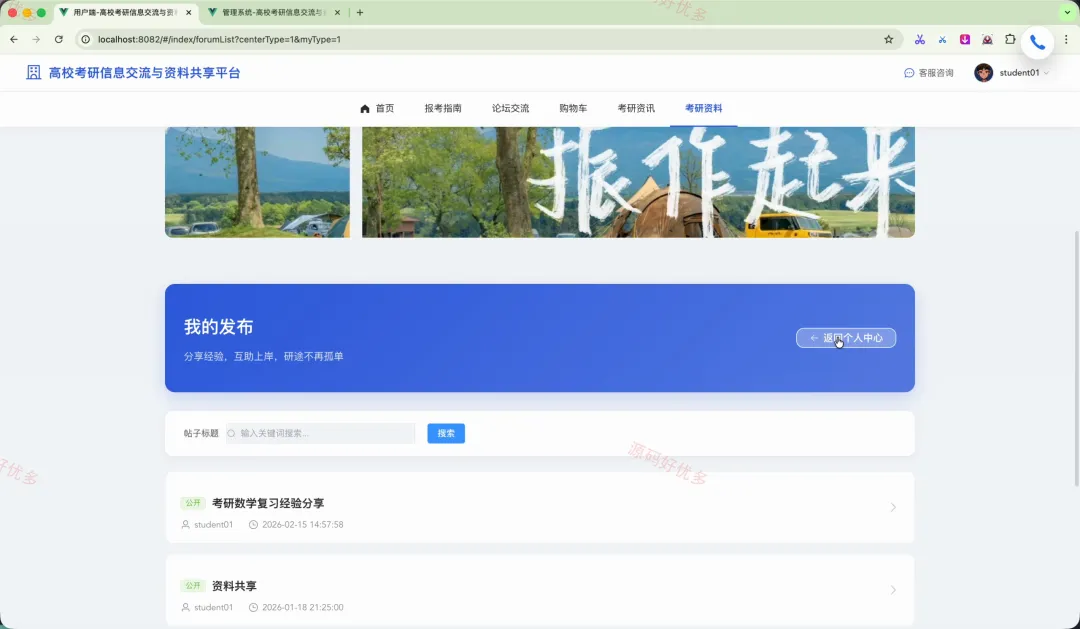The width and height of the screenshot is (1080, 629).
Task: Click 返回个人中心 button
Action: coord(846,338)
